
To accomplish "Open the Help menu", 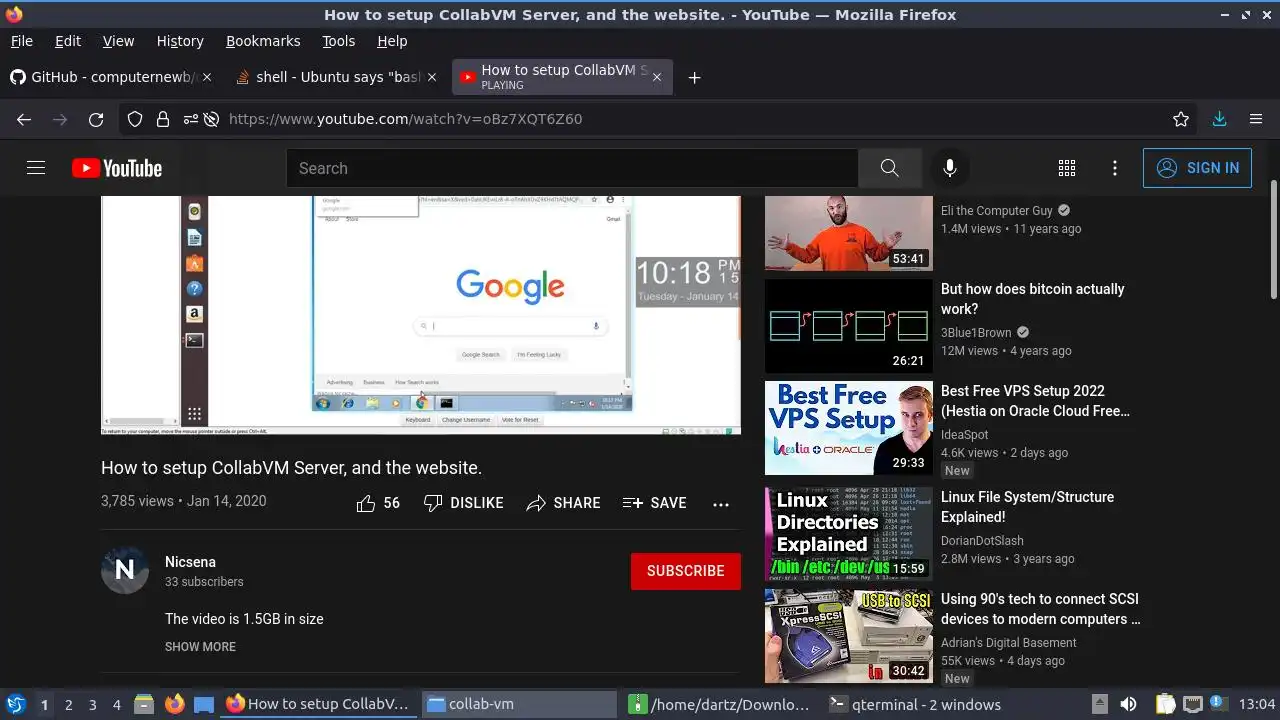I will pyautogui.click(x=392, y=41).
